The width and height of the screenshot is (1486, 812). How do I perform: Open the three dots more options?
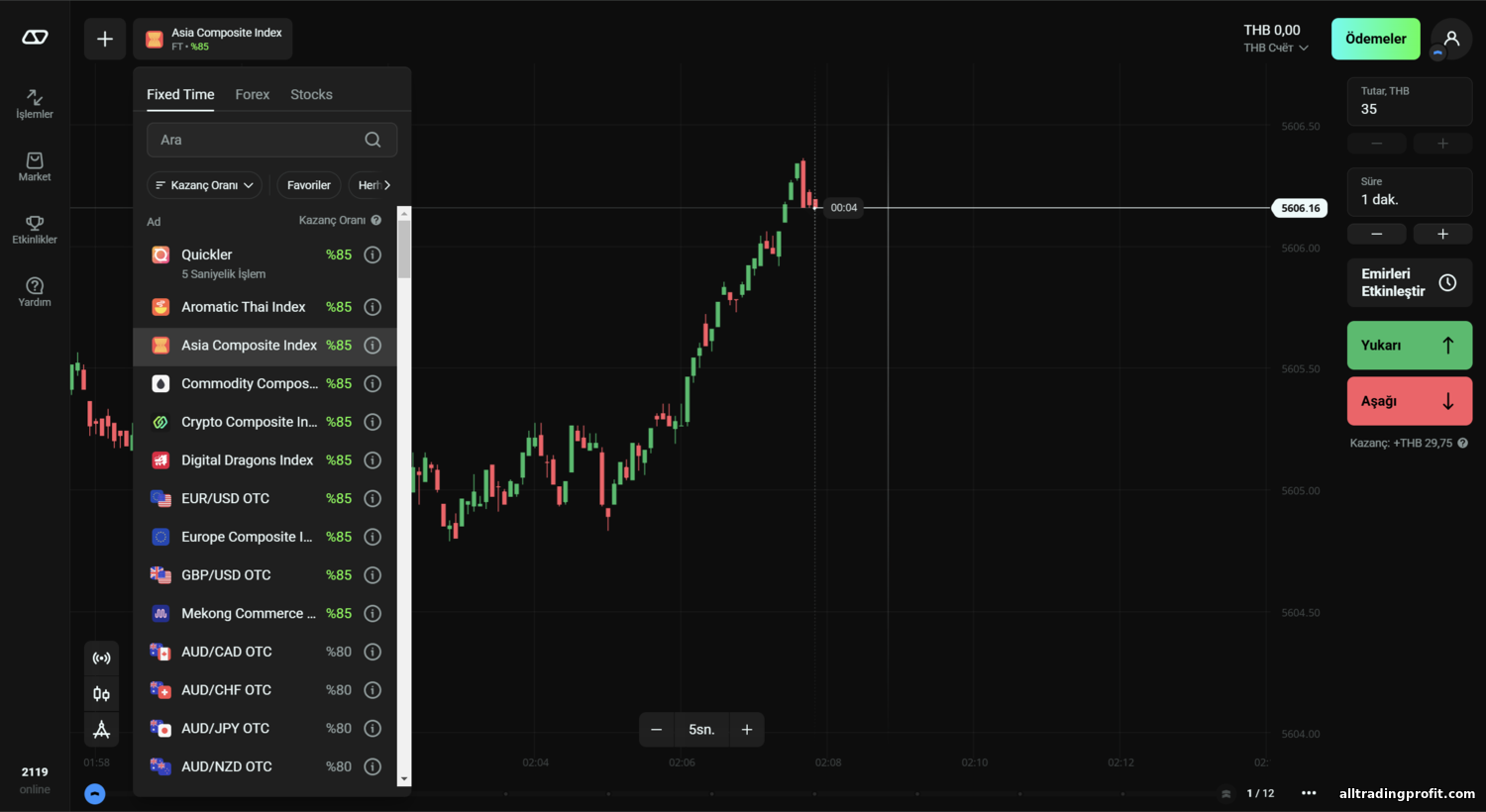(1309, 793)
